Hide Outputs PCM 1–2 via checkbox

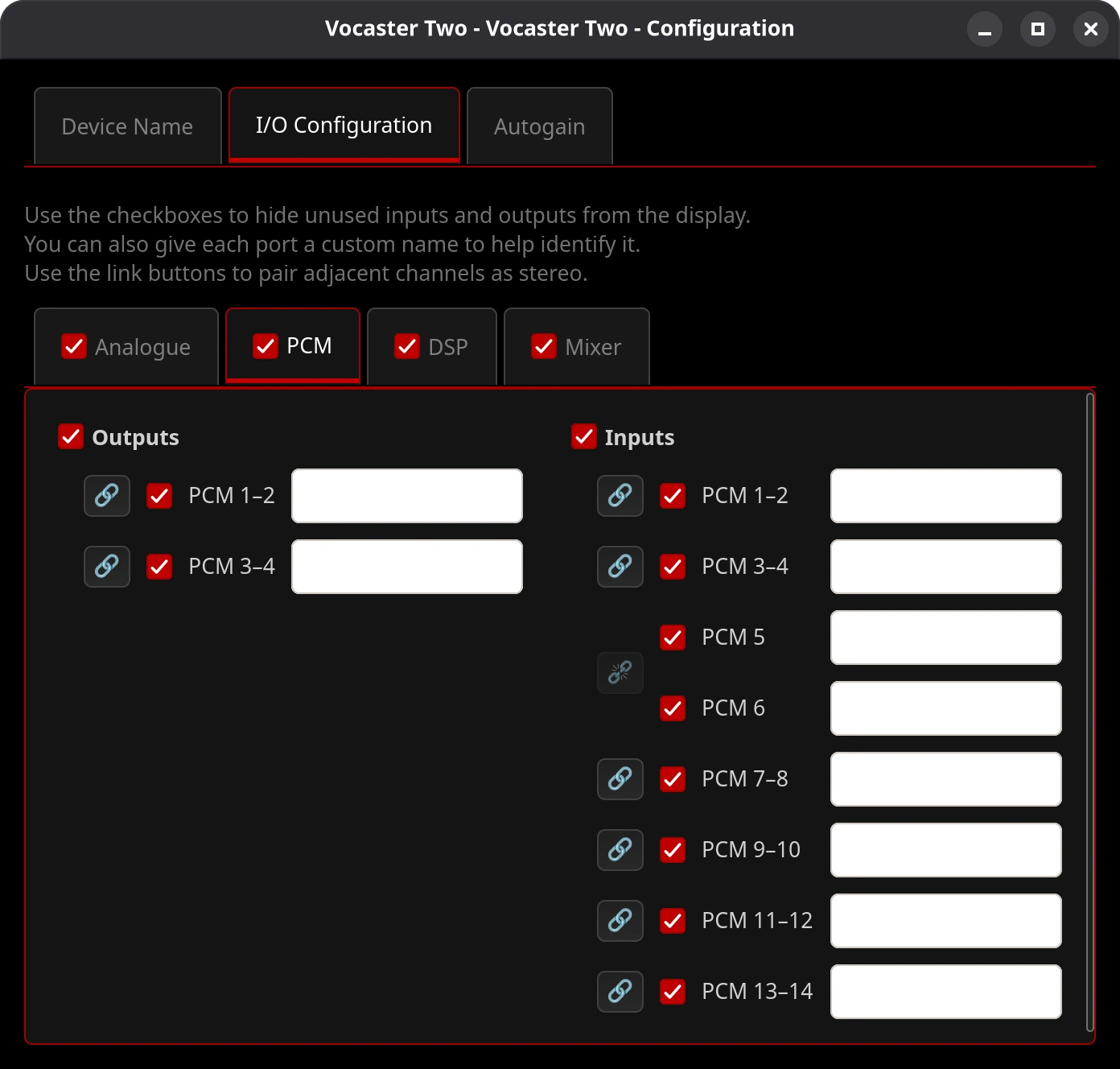(159, 496)
